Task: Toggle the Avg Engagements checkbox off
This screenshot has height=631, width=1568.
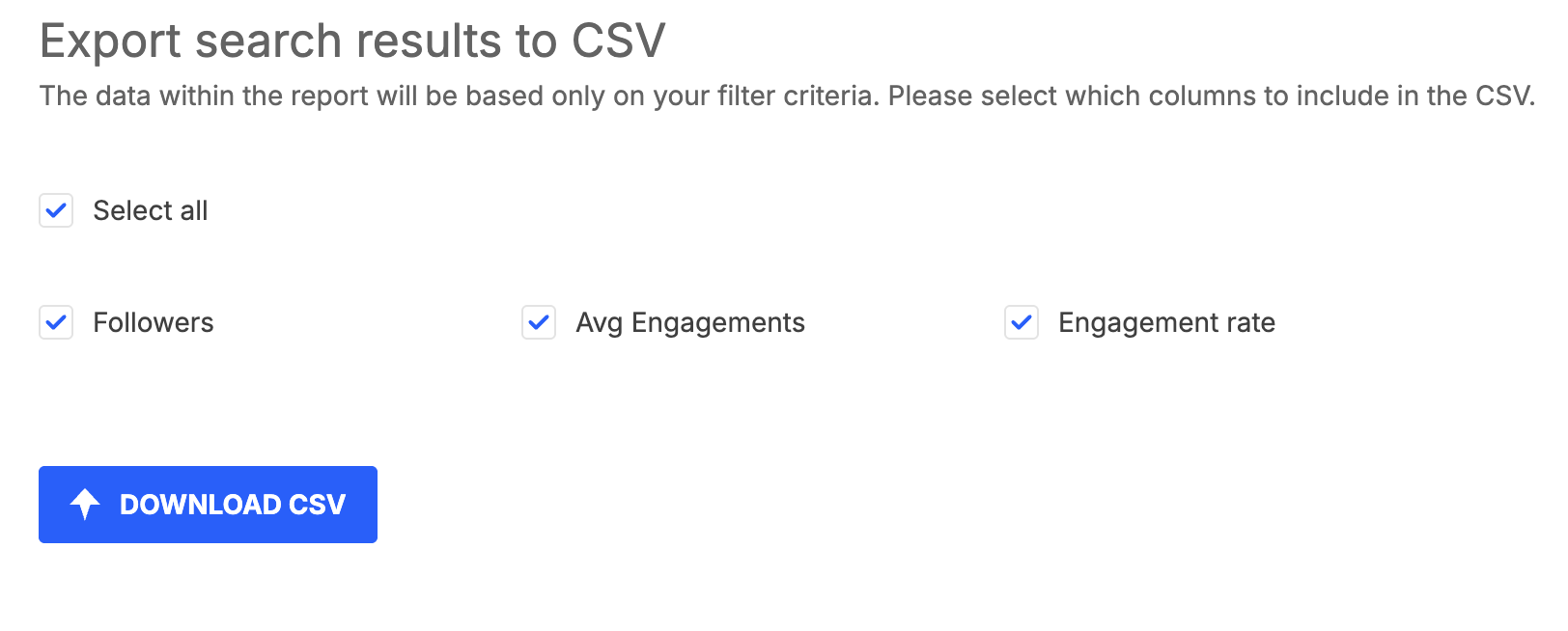Action: [x=539, y=322]
